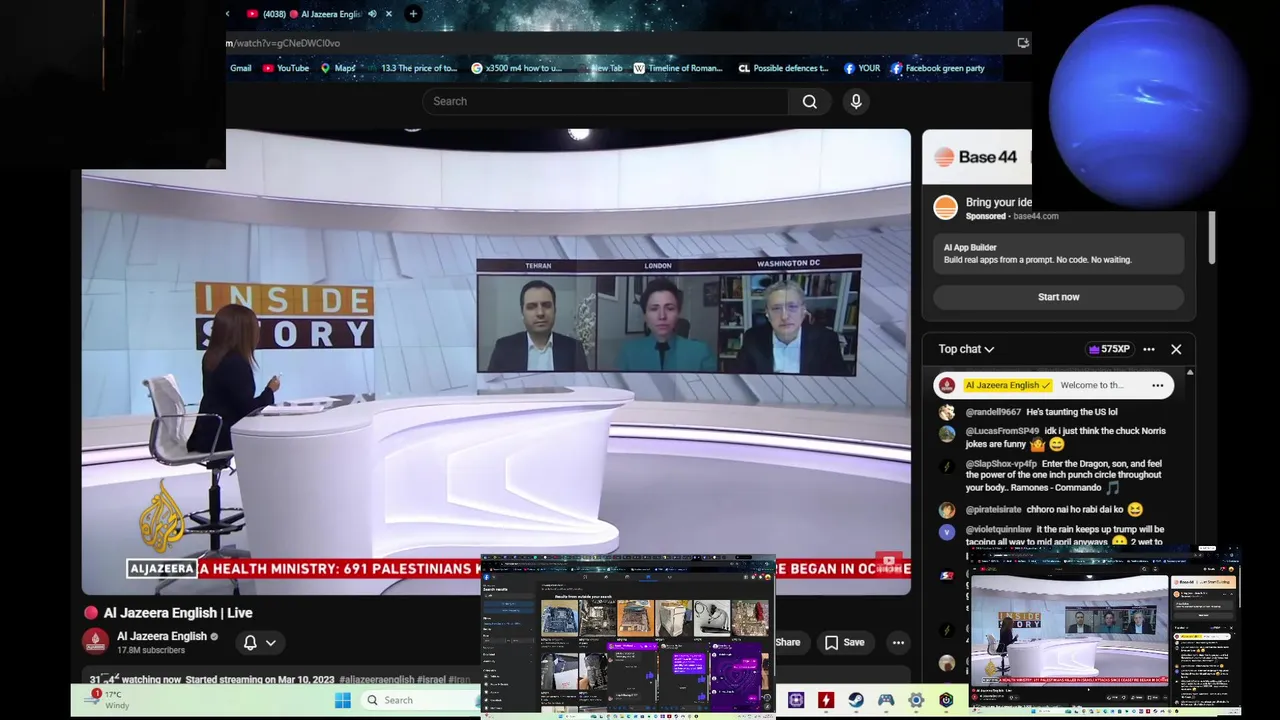Click @pirateisirate username in chat

(x=993, y=510)
